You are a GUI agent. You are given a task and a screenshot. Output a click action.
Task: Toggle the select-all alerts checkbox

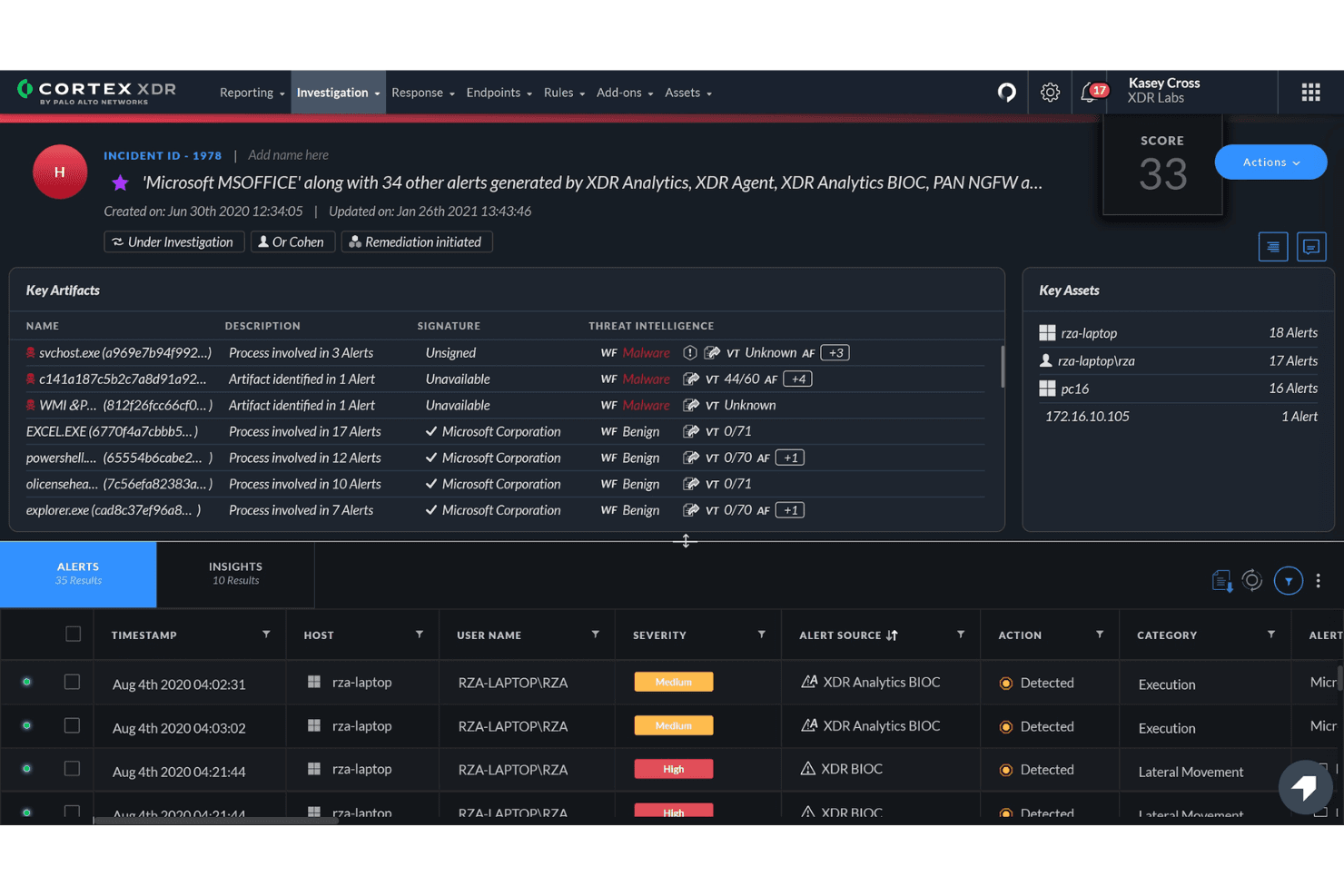point(74,634)
